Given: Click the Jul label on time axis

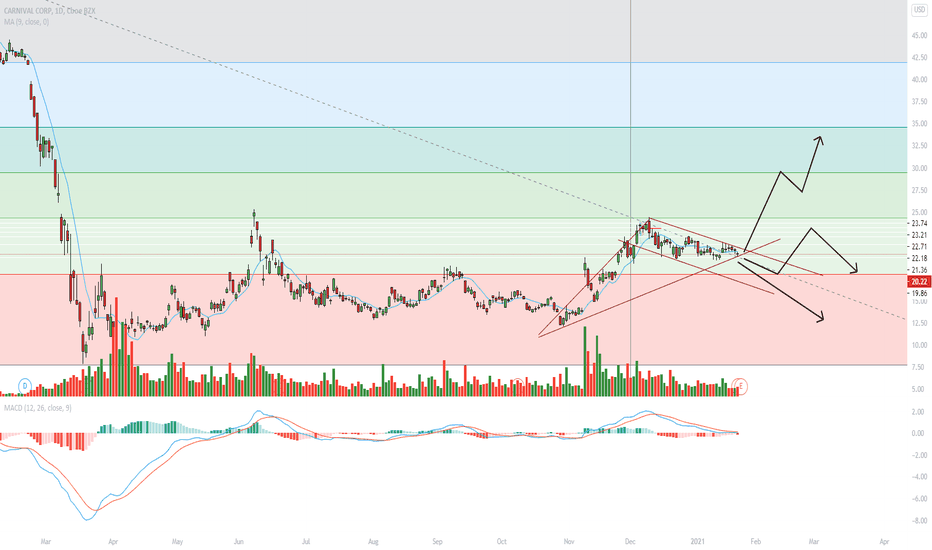Looking at the screenshot, I should (306, 542).
